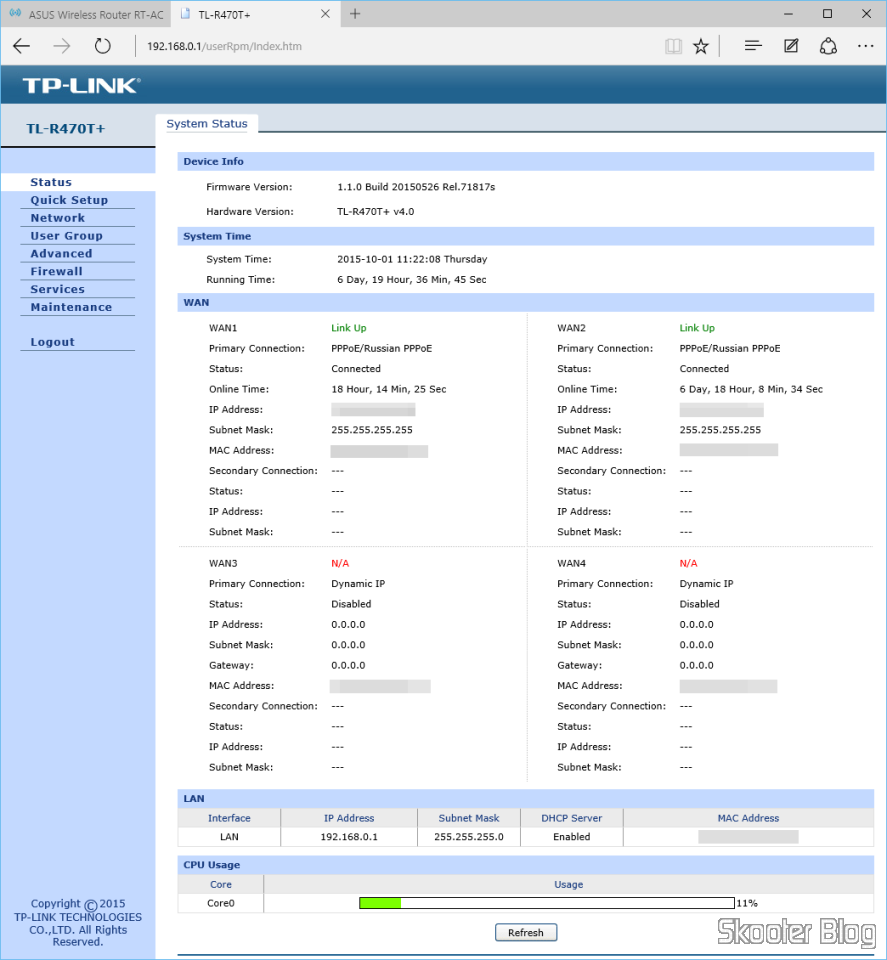The width and height of the screenshot is (887, 960).
Task: Click the TL-R470T+ model title in sidebar
Action: [x=65, y=129]
